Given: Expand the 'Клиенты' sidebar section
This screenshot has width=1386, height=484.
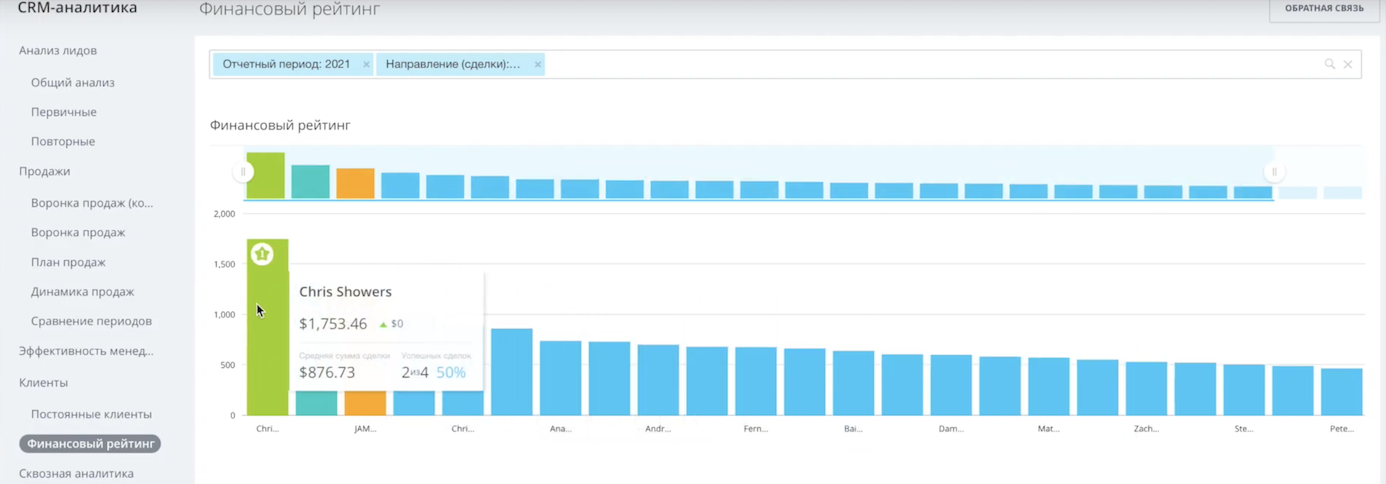Looking at the screenshot, I should point(43,382).
